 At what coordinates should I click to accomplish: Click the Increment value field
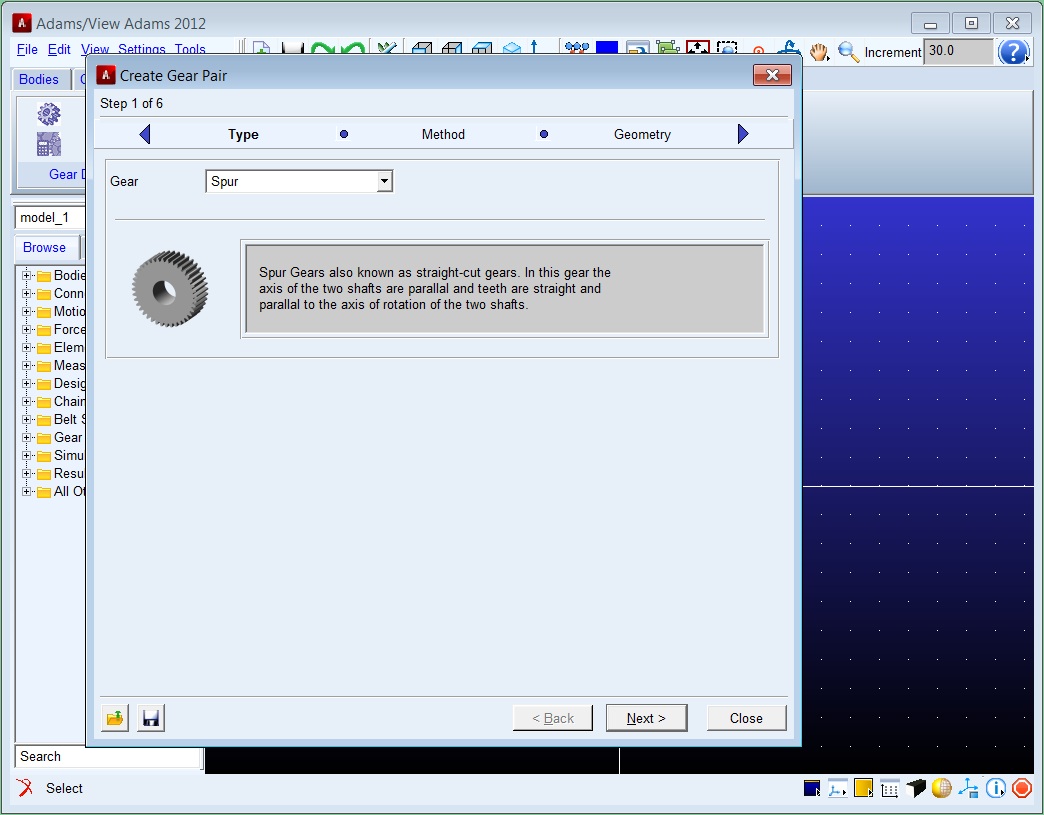959,51
